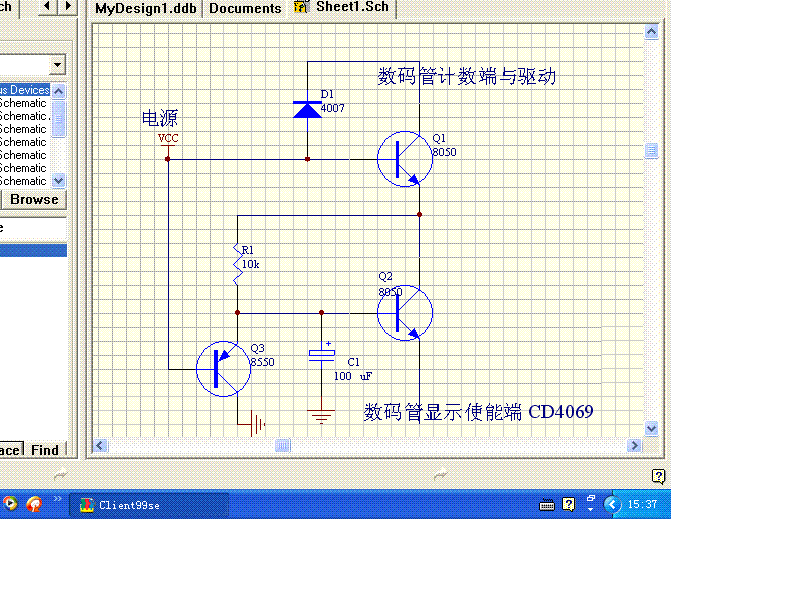This screenshot has height=600, width=800.
Task: Open the library combo box dropdown arrow
Action: (57, 65)
